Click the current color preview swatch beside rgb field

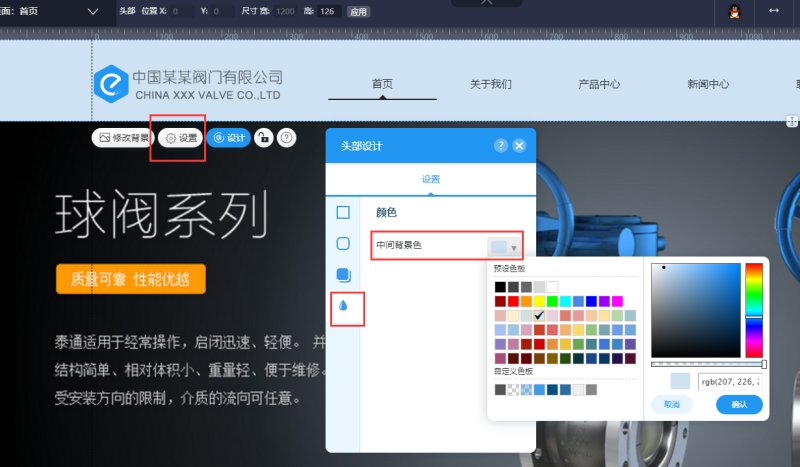680,381
